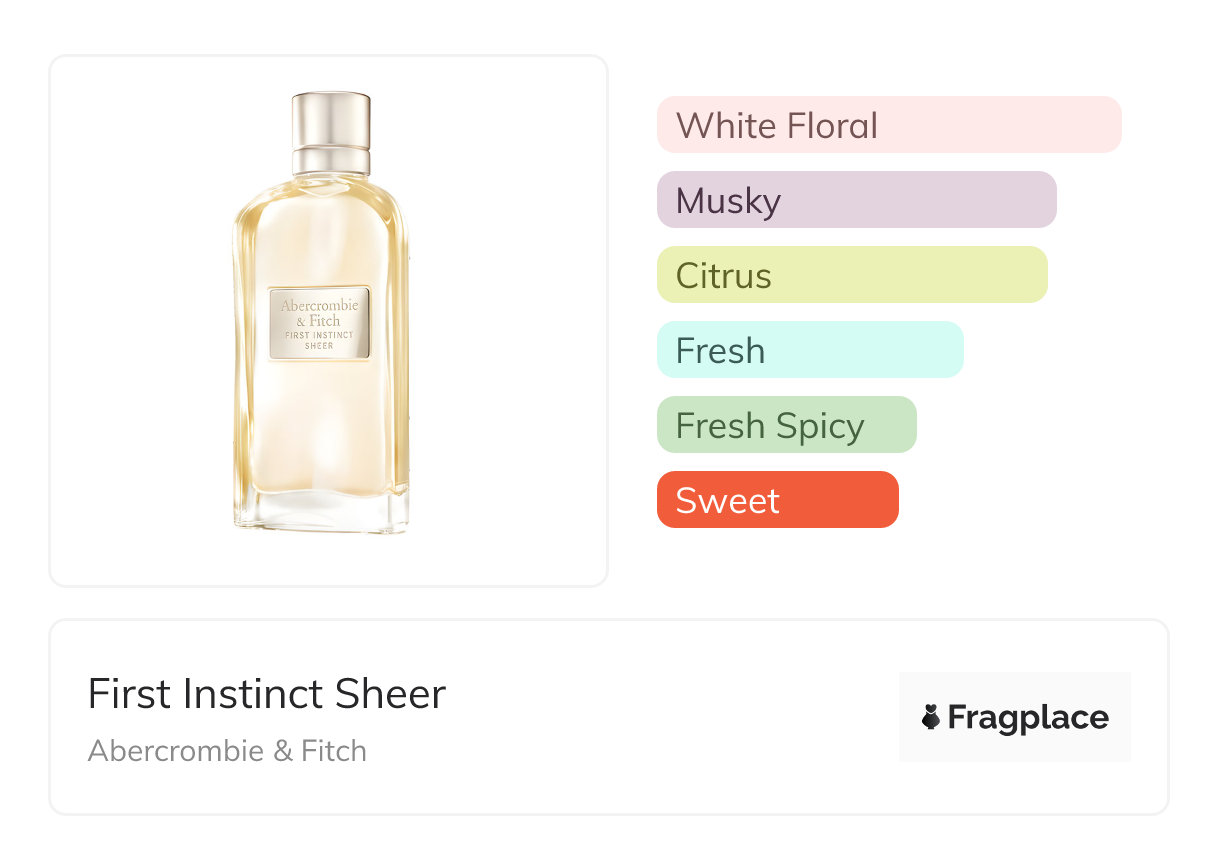Click the yellow liquid area of the bottle below the label

pyautogui.click(x=320, y=430)
